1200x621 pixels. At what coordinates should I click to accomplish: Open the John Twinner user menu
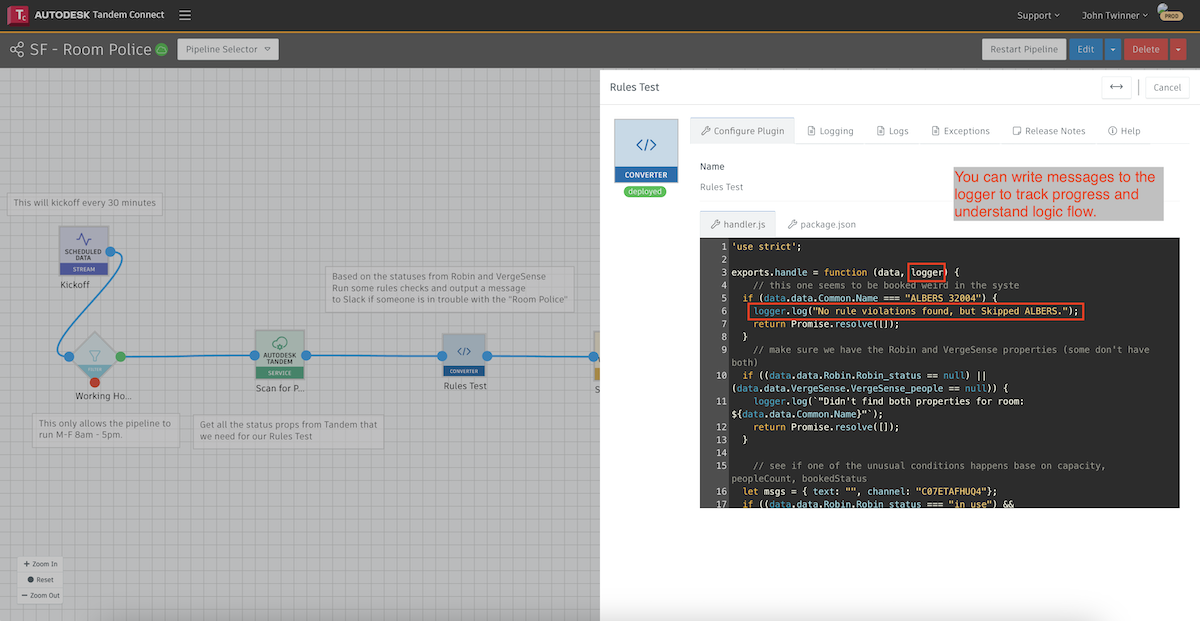[x=1116, y=16]
